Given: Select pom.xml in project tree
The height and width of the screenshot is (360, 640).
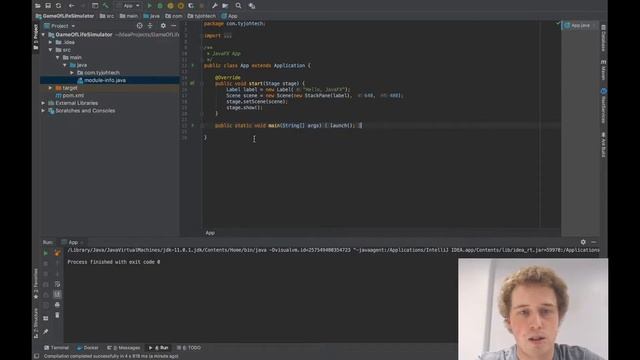Looking at the screenshot, I should 70,96.
